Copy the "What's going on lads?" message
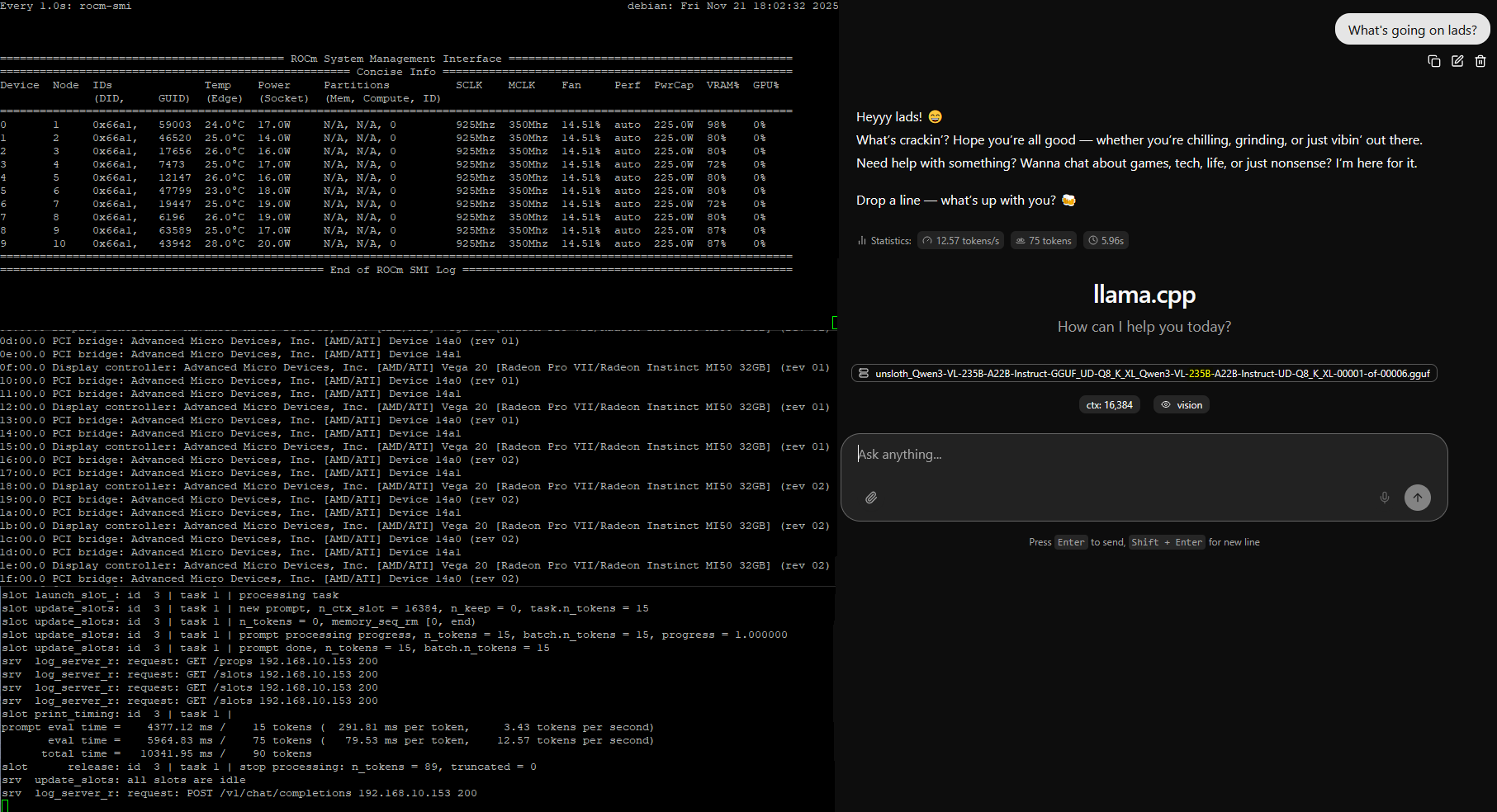The width and height of the screenshot is (1497, 812). tap(1434, 61)
